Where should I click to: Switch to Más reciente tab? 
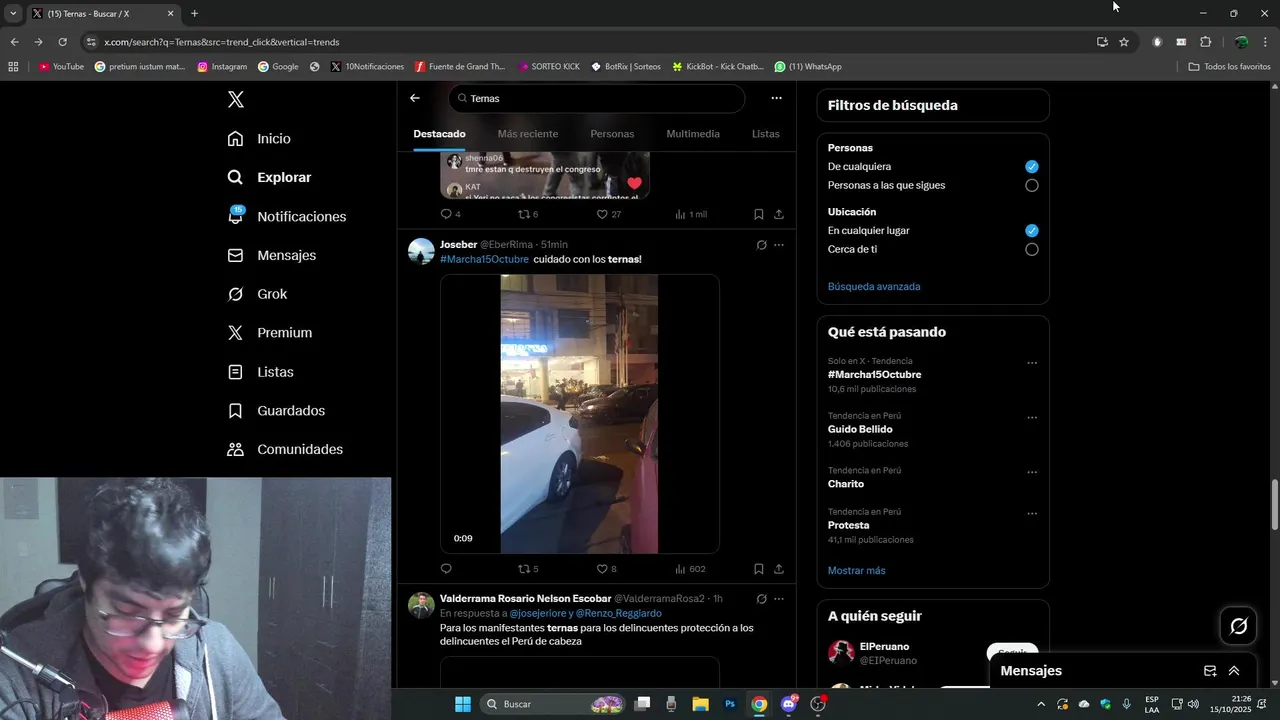click(528, 134)
